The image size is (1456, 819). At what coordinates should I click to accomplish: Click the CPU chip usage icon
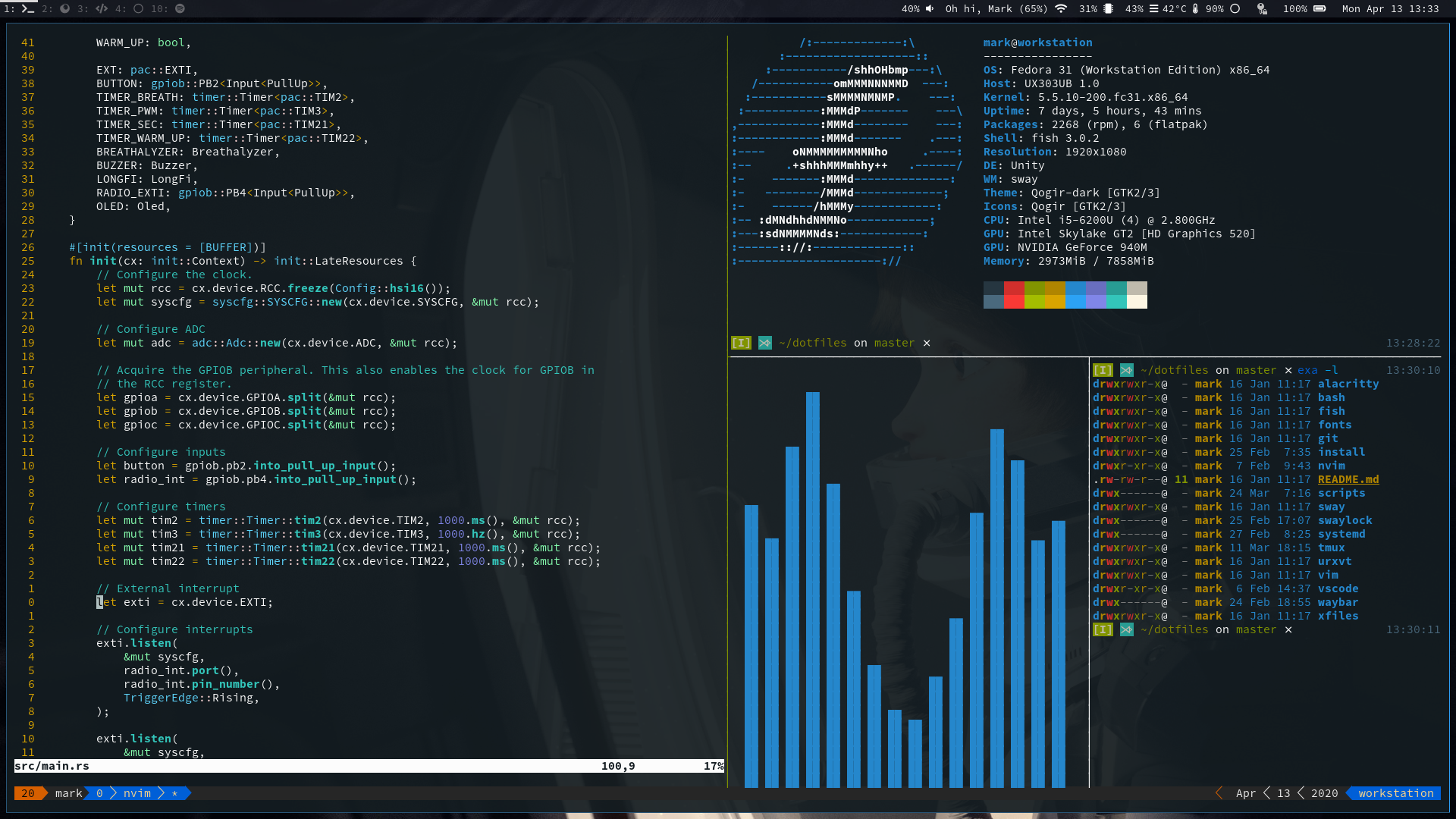[1108, 9]
